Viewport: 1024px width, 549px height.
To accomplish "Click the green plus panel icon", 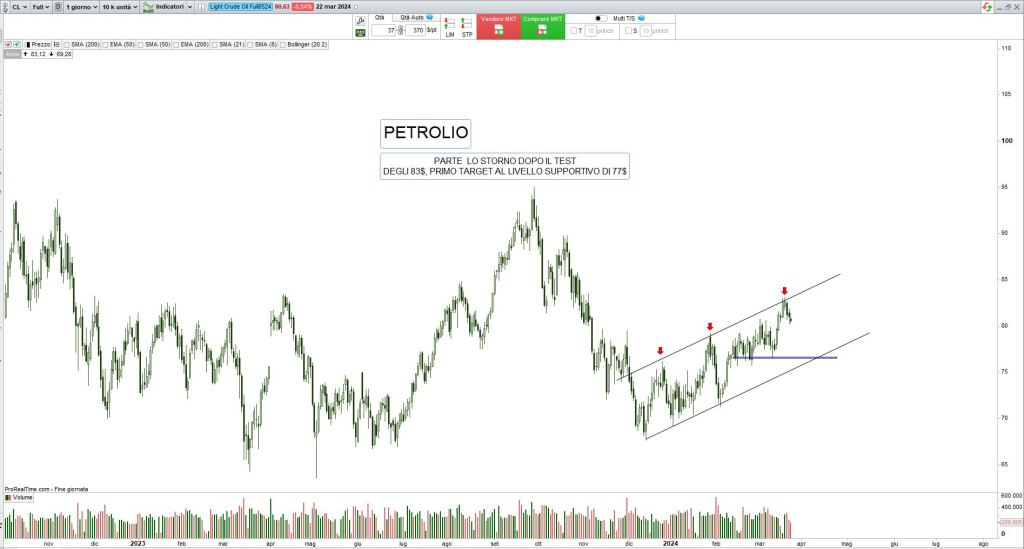I will [x=16, y=44].
